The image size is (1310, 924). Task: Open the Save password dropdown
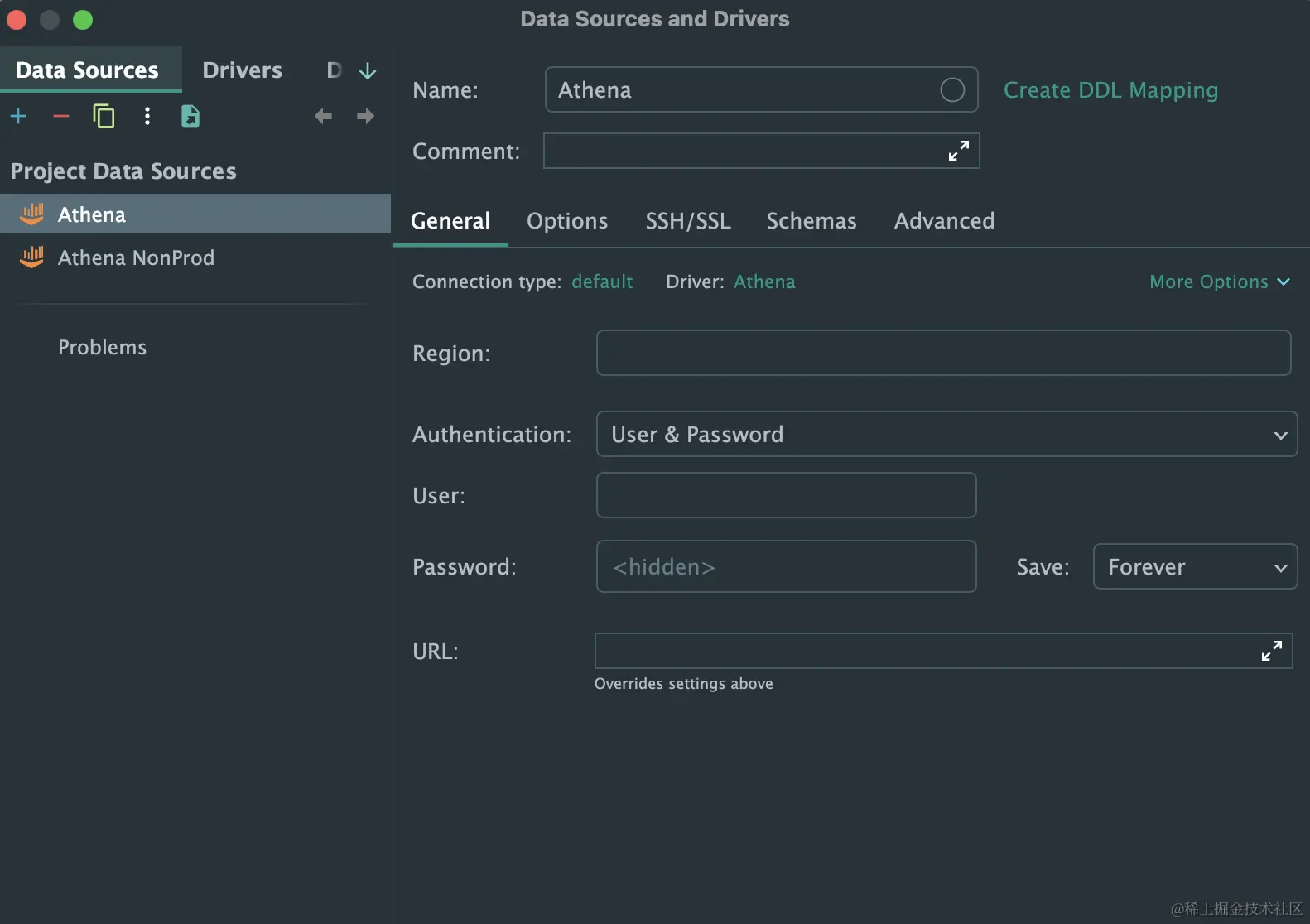pyautogui.click(x=1194, y=567)
